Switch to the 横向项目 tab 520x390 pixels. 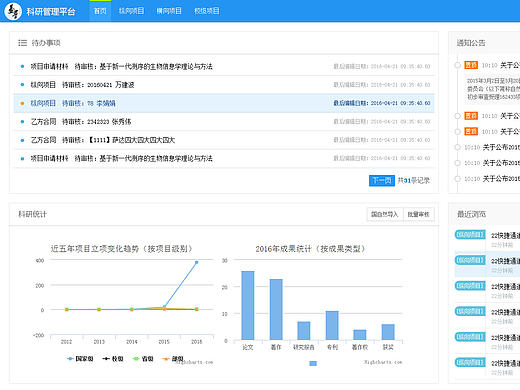point(169,11)
